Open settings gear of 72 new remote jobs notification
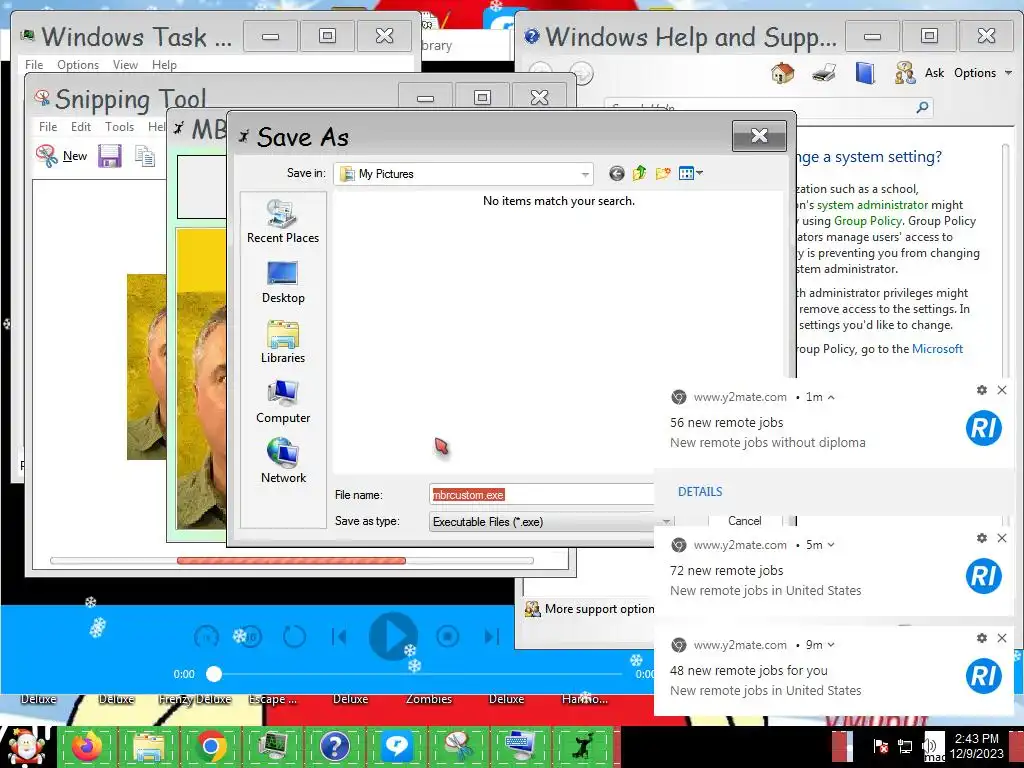 point(981,538)
